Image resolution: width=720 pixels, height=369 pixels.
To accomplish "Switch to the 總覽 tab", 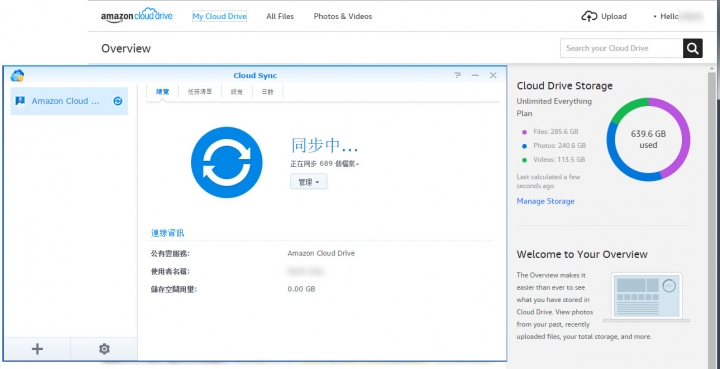I will click(163, 92).
